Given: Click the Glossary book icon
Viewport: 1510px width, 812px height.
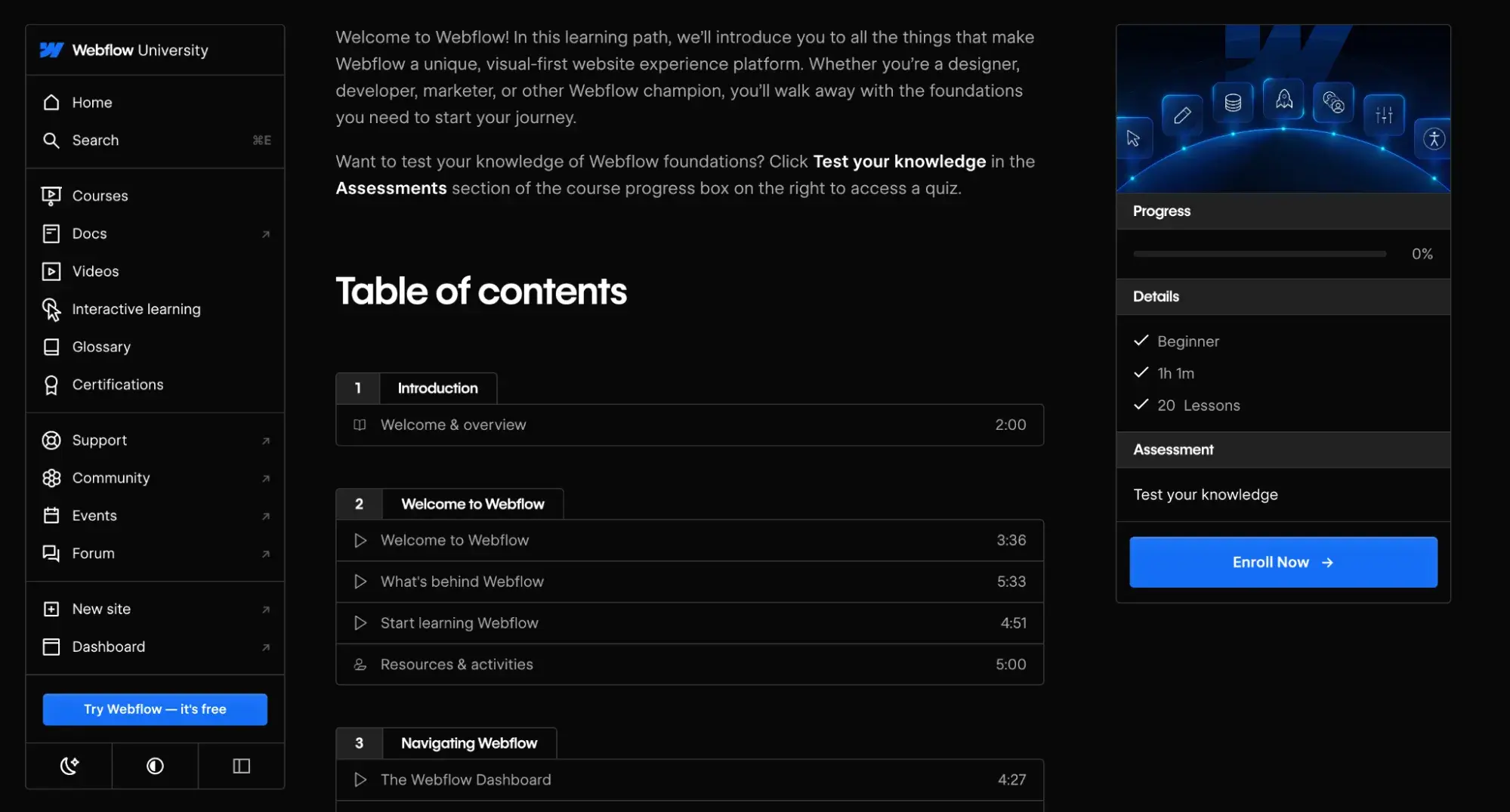Looking at the screenshot, I should click(51, 347).
